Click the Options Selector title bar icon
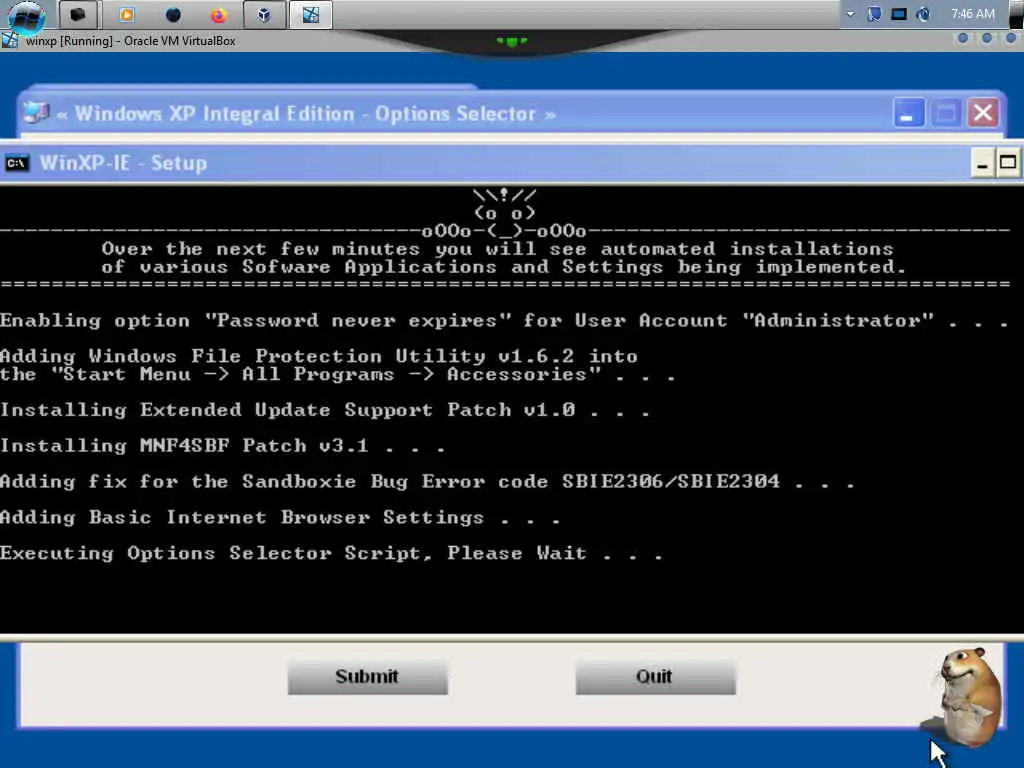This screenshot has height=768, width=1024. pos(36,113)
